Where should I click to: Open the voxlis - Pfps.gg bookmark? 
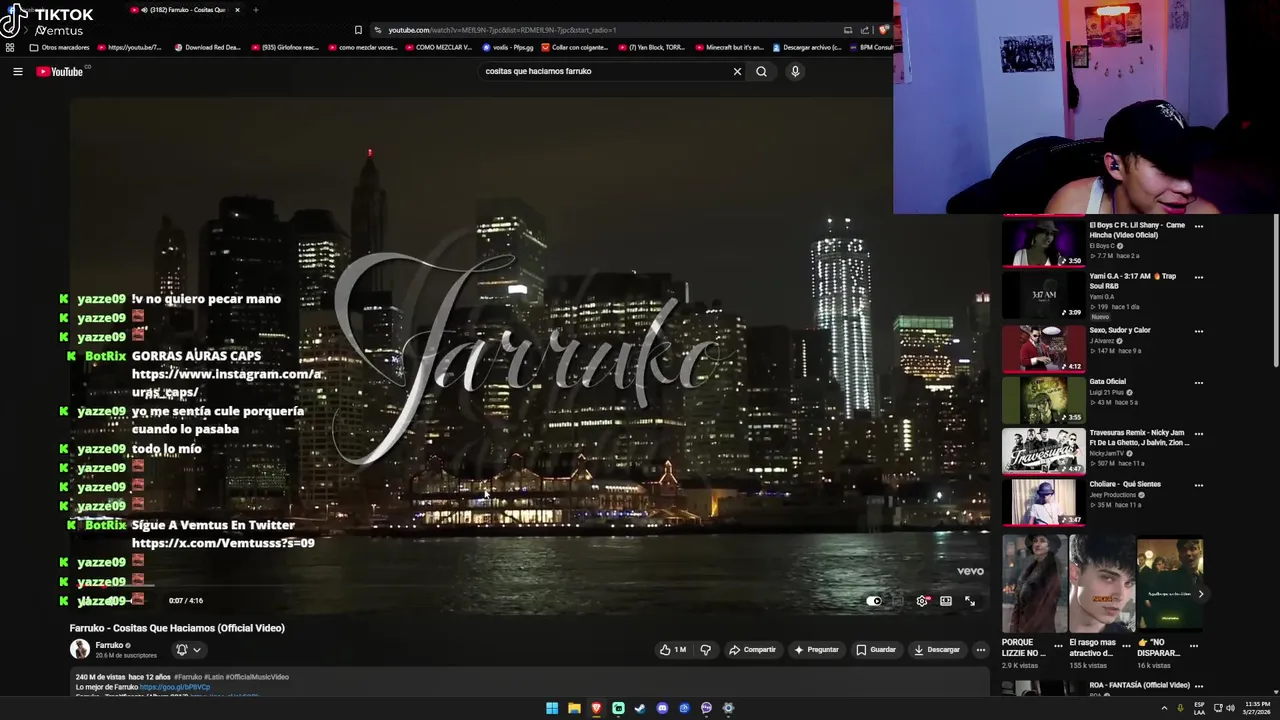click(508, 47)
